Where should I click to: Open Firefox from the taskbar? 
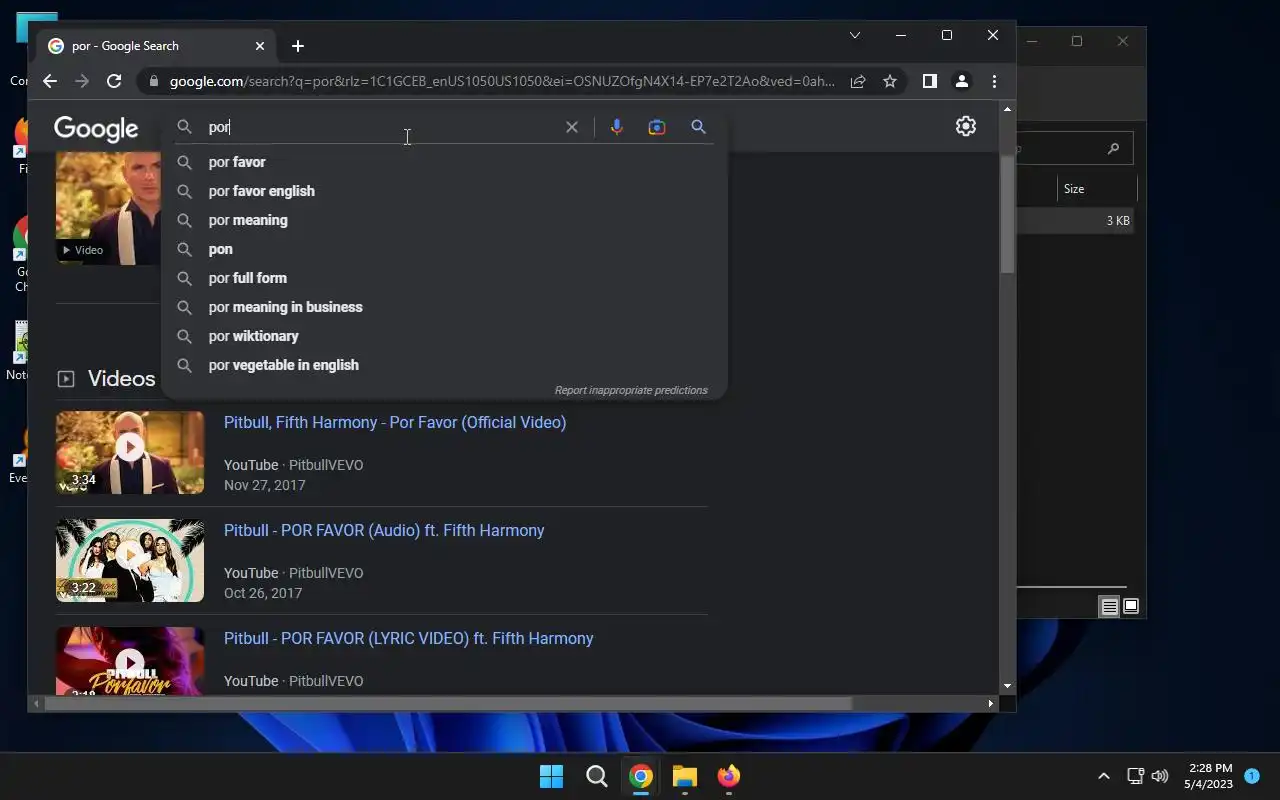pos(729,776)
